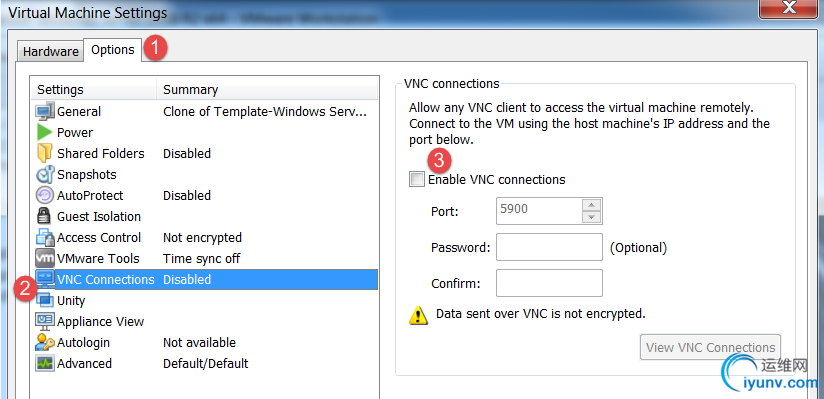Focus the Password input field
The image size is (824, 399).
pyautogui.click(x=549, y=247)
